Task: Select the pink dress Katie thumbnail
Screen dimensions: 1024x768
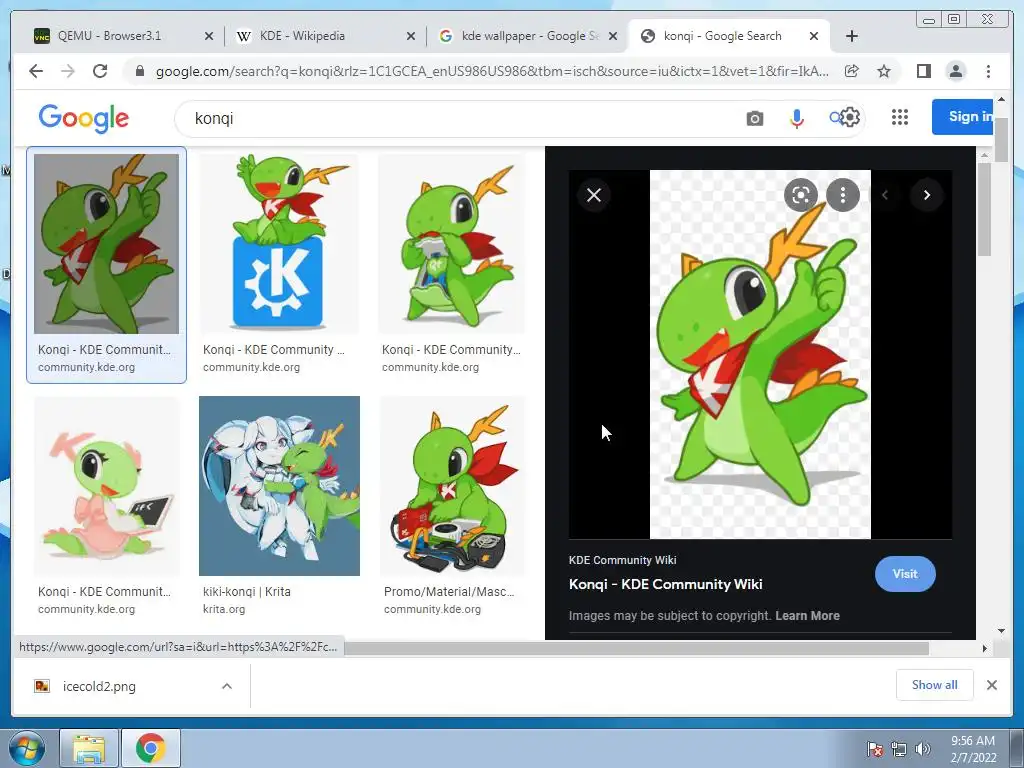Action: tap(107, 486)
